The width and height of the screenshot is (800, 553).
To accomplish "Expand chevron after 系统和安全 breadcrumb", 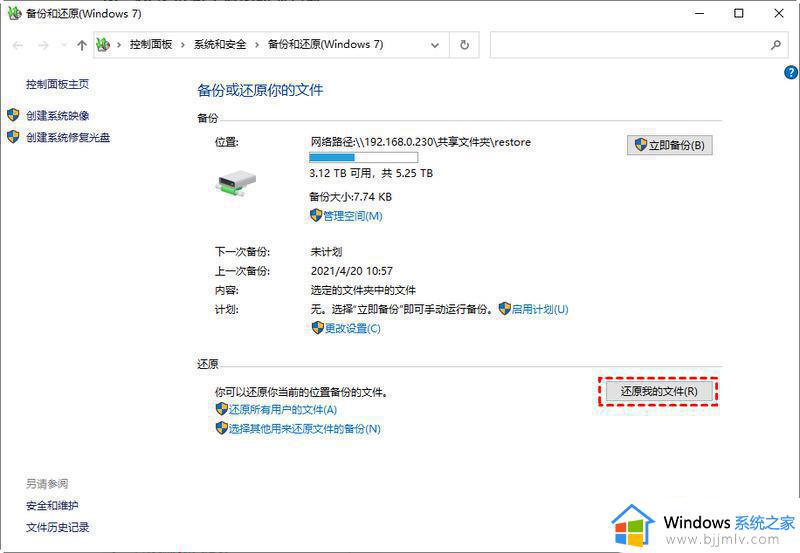I will [x=257, y=45].
